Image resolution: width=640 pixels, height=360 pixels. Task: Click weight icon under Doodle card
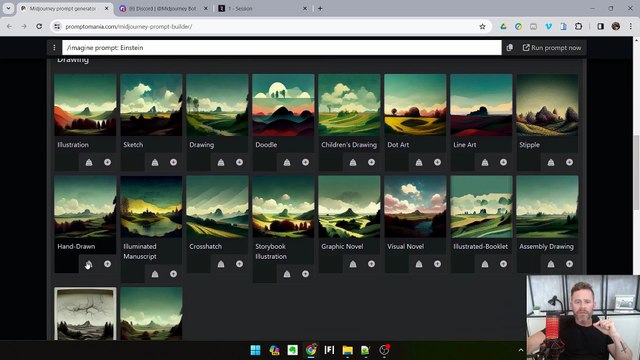click(287, 162)
